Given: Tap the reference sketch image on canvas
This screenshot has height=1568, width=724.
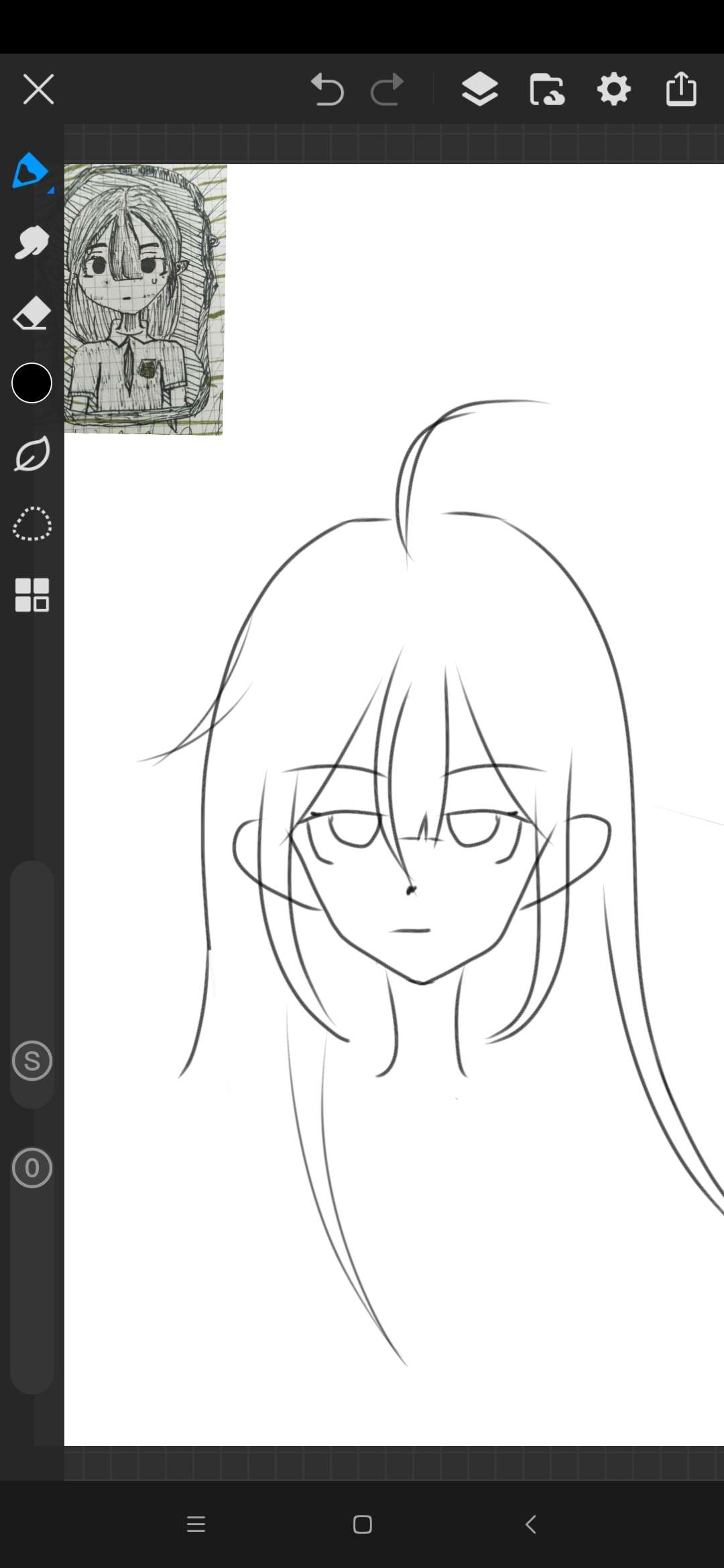Looking at the screenshot, I should tap(145, 300).
